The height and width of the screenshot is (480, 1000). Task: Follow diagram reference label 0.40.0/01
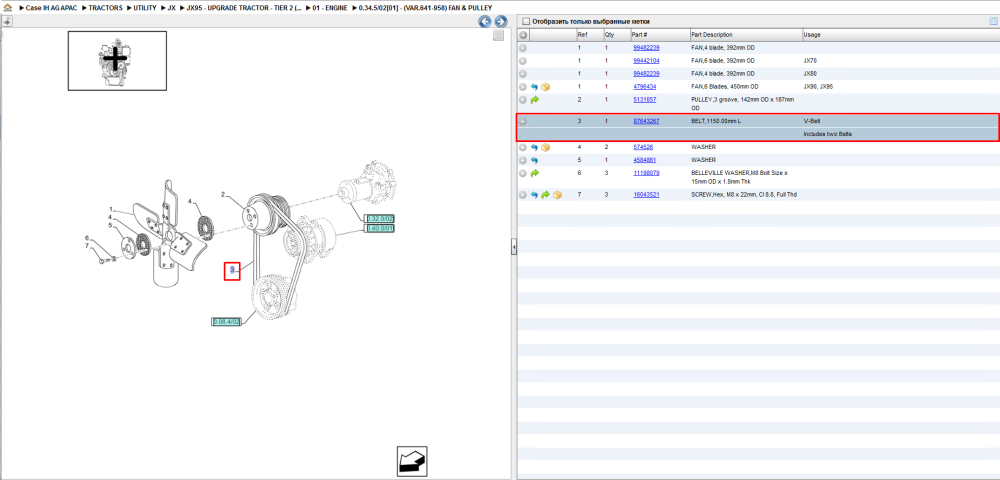coord(379,228)
